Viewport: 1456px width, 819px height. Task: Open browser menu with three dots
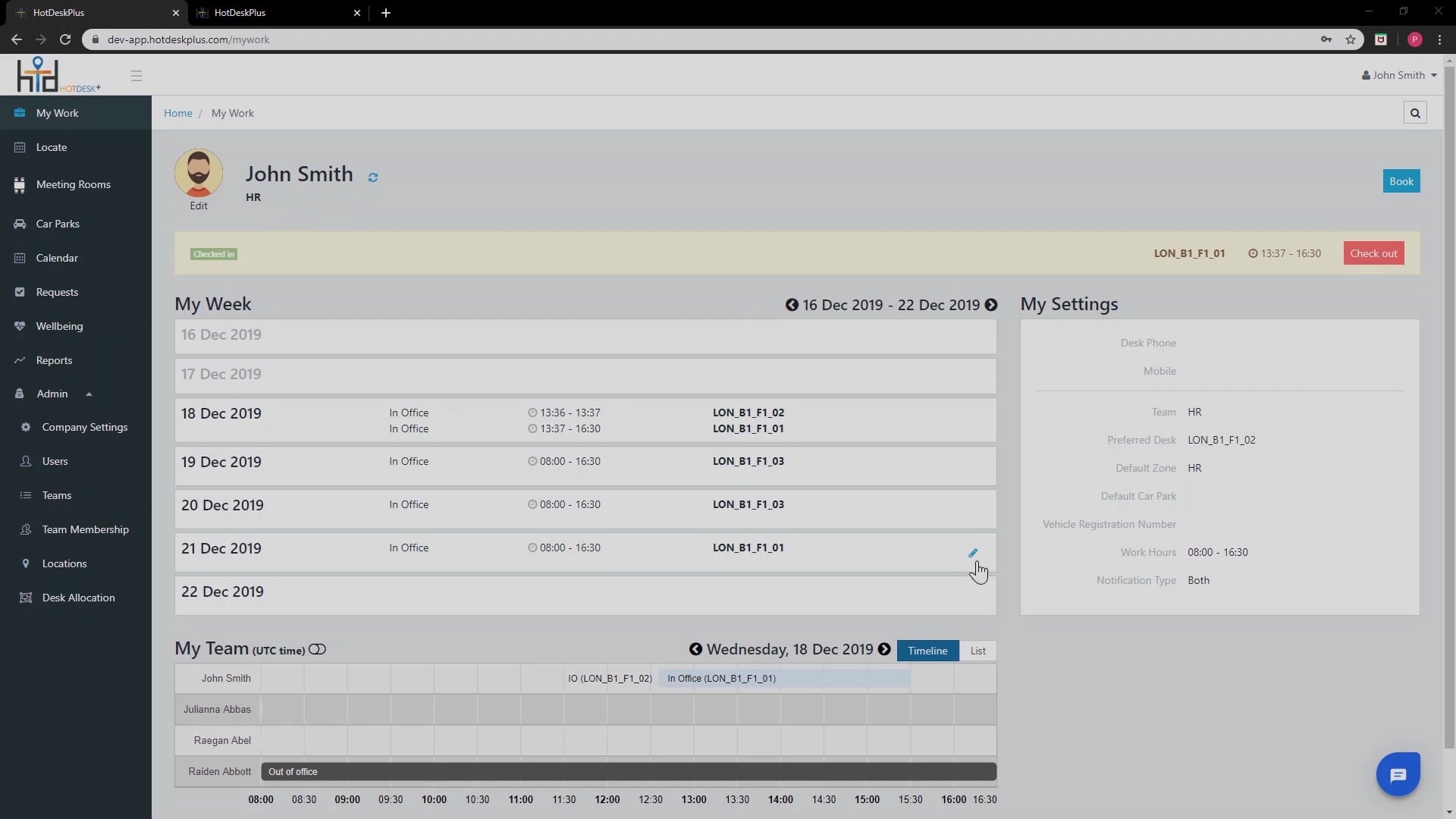(1439, 39)
